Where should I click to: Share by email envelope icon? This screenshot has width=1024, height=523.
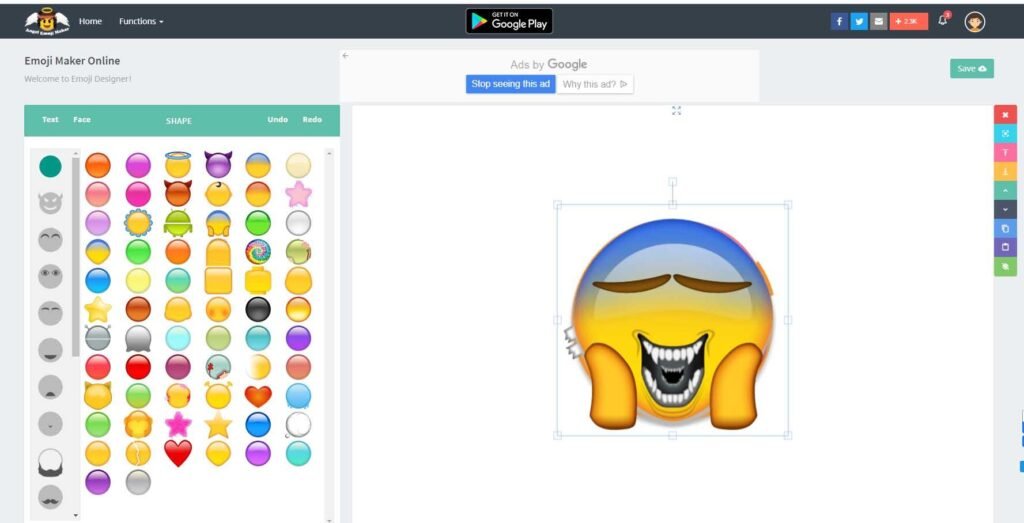(x=878, y=22)
